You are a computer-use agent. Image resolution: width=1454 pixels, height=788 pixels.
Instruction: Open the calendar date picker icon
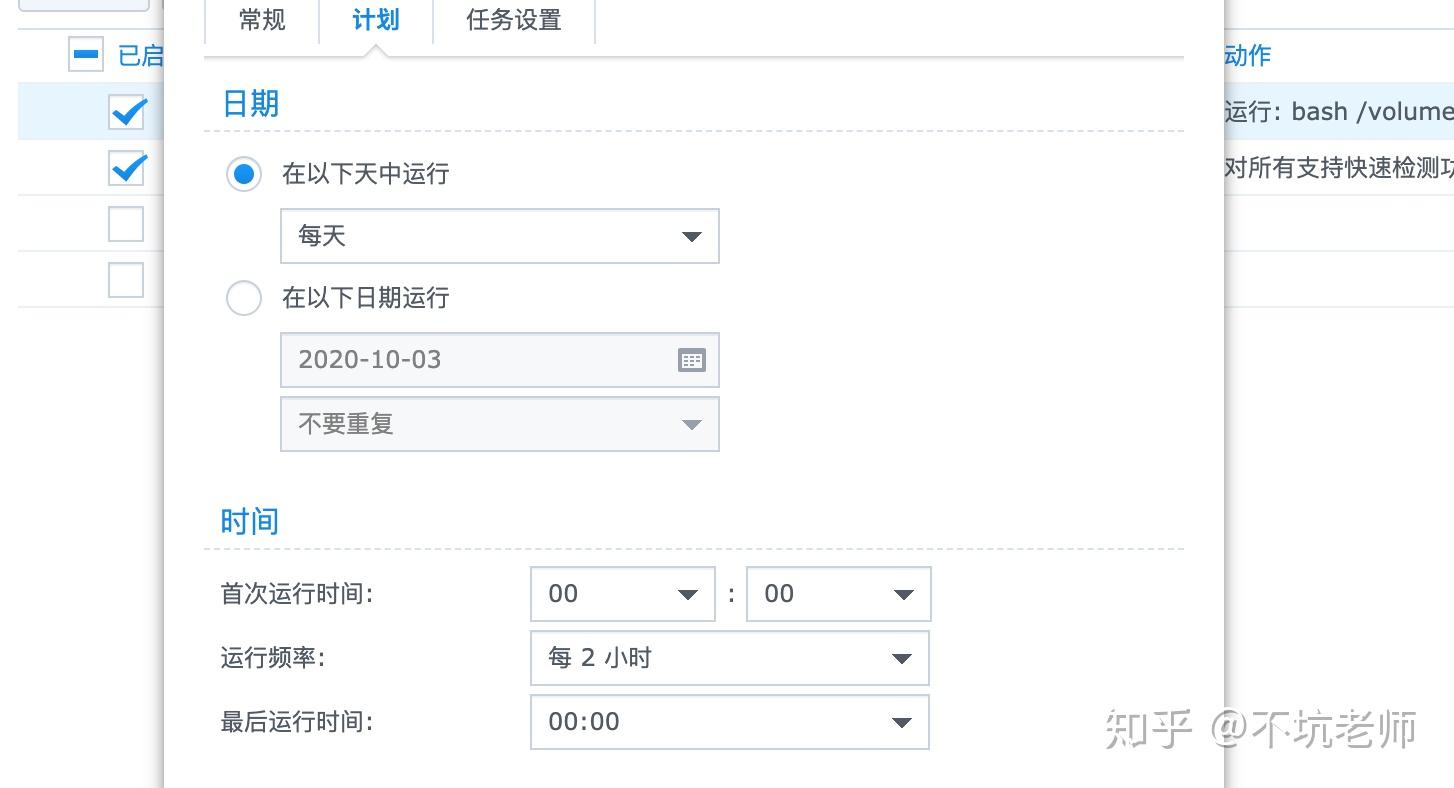[x=692, y=359]
